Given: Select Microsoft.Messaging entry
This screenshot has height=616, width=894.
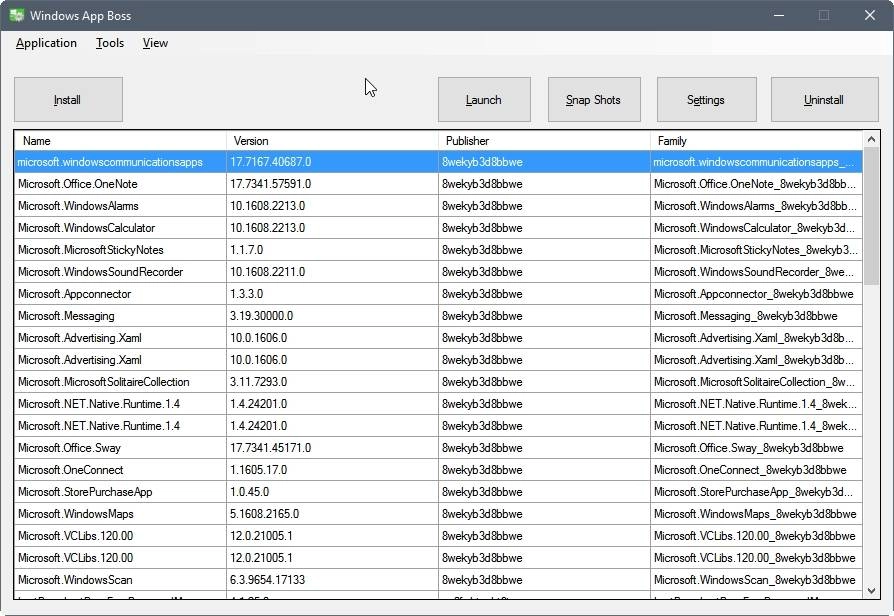Looking at the screenshot, I should click(x=438, y=316).
